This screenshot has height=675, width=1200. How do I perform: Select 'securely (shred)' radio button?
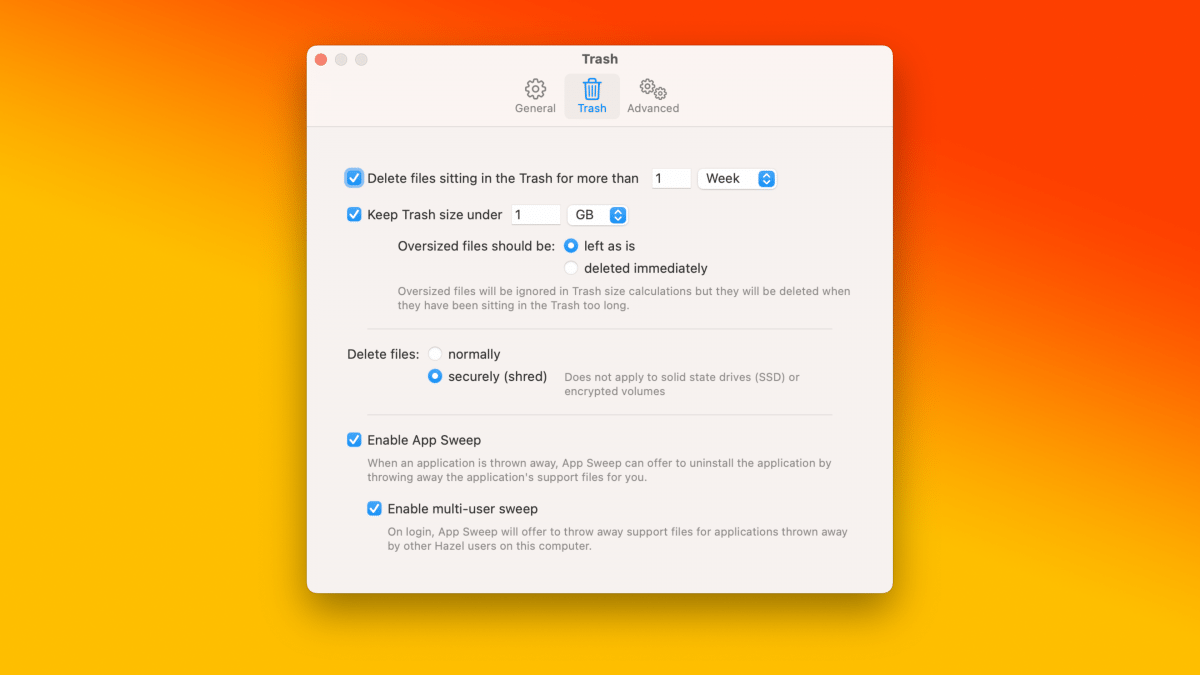pyautogui.click(x=435, y=377)
